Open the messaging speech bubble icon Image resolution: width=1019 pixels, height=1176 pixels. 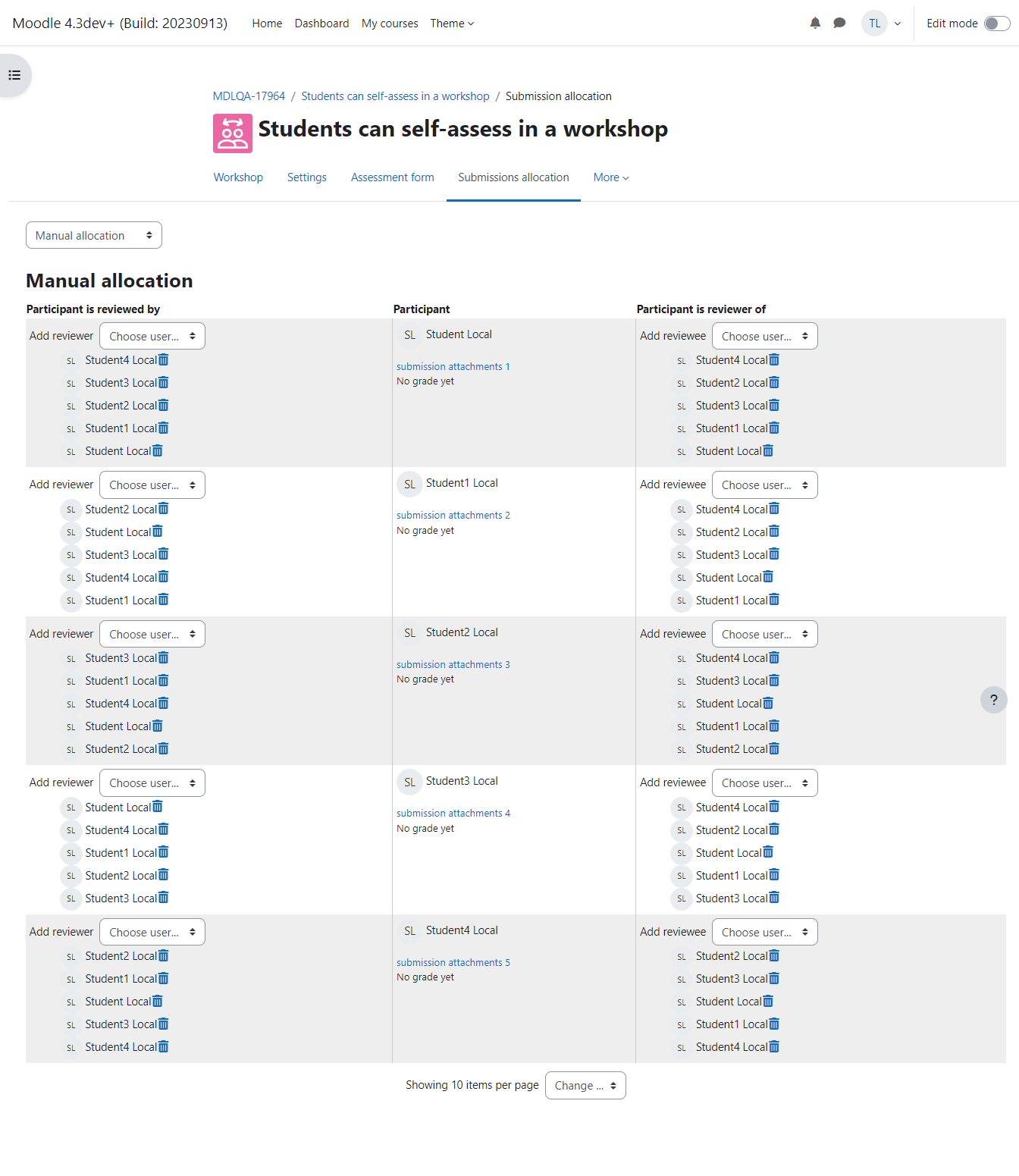[x=839, y=23]
